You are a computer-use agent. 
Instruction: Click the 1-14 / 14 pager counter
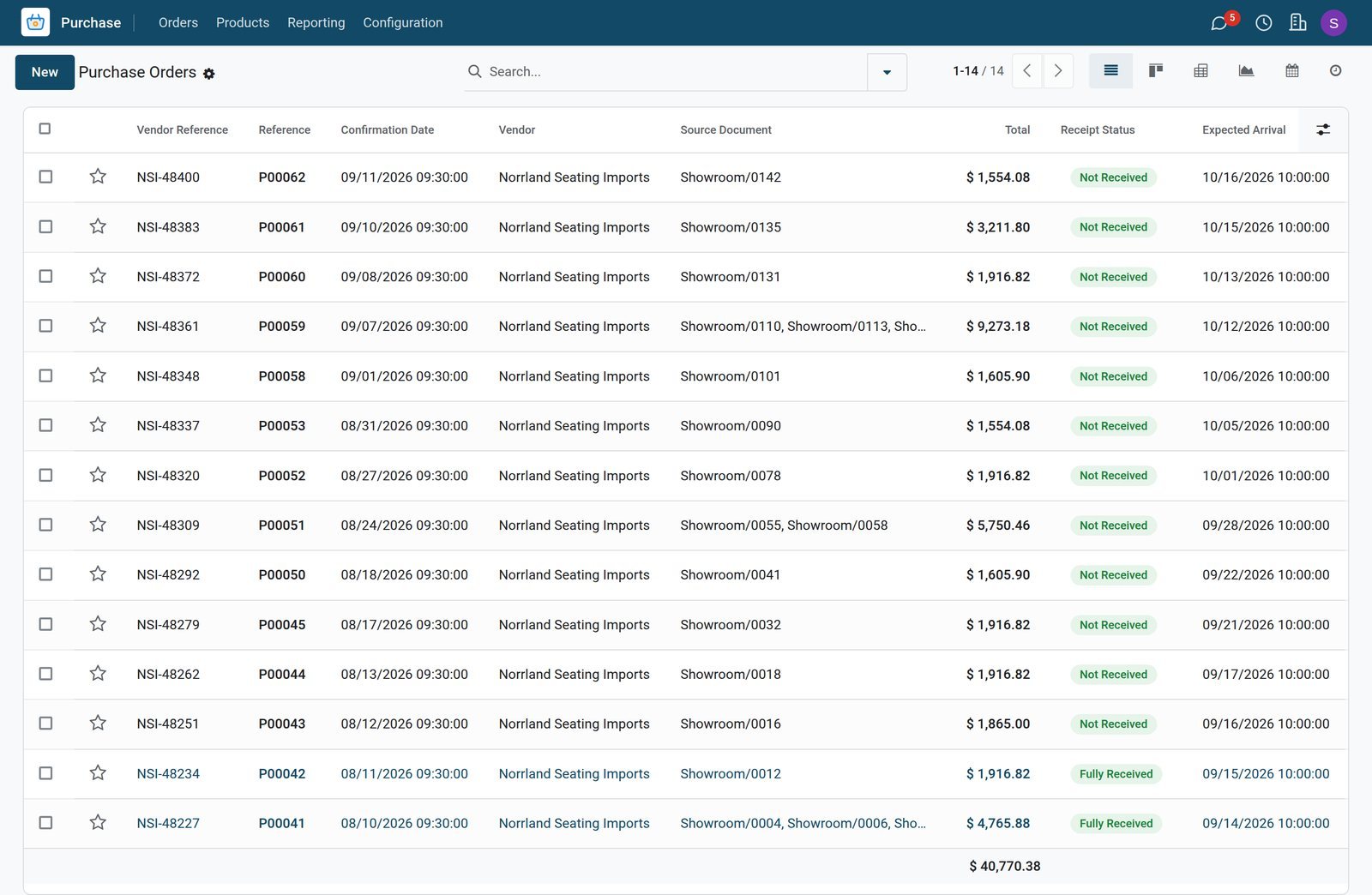978,71
